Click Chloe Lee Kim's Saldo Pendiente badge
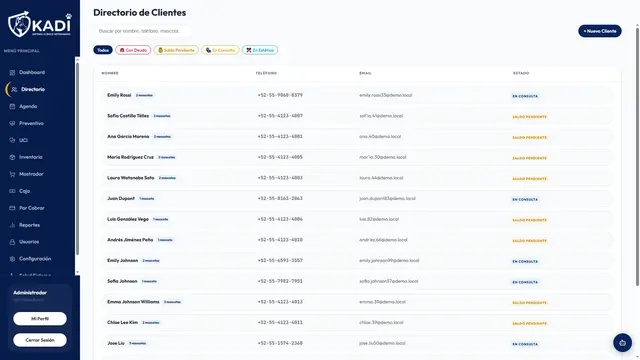The width and height of the screenshot is (640, 360). coord(529,324)
